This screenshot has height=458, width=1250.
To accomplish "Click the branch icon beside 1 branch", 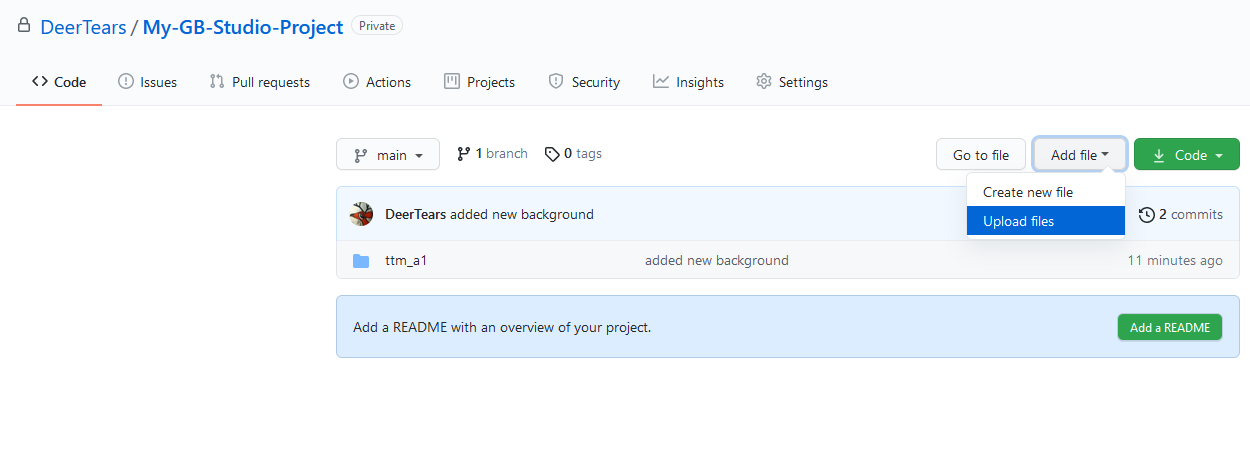I will click(463, 154).
